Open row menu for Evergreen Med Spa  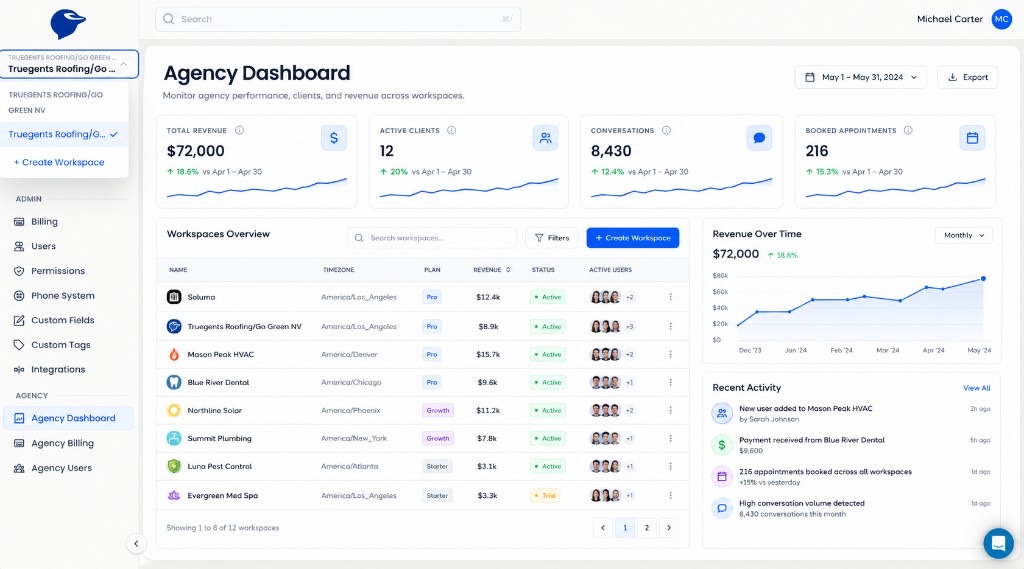670,495
